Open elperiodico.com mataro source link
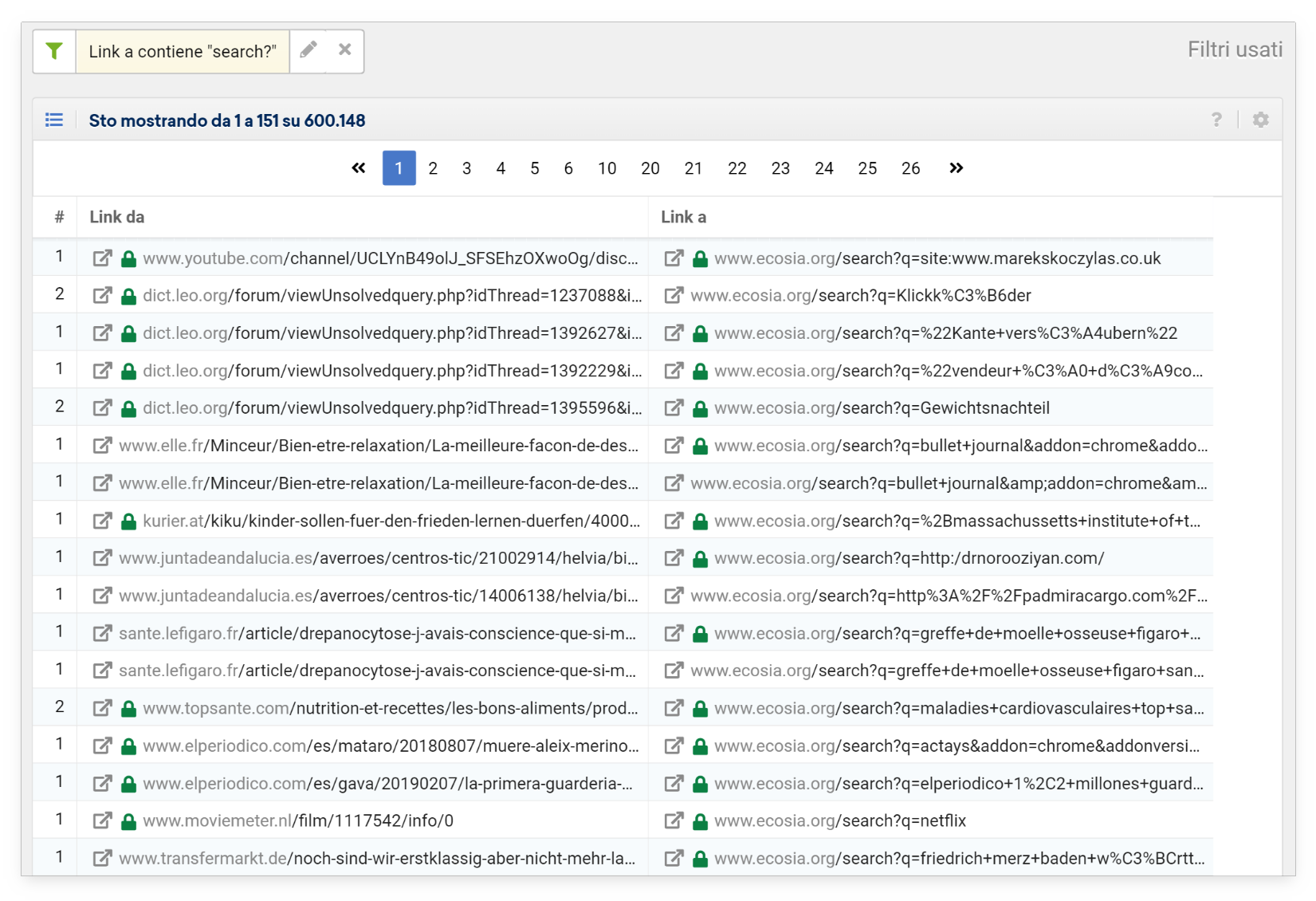Screen dimensions: 1316x901 pos(391,746)
